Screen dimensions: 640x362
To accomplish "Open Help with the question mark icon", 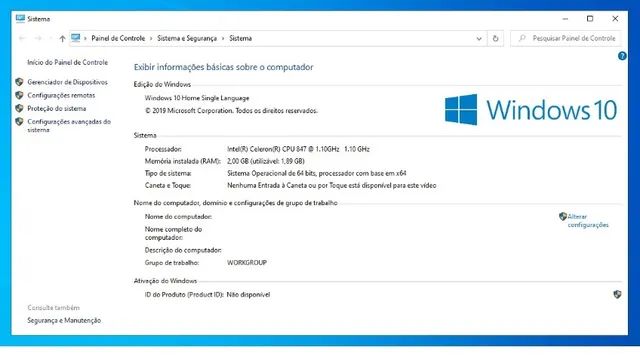I will click(622, 56).
